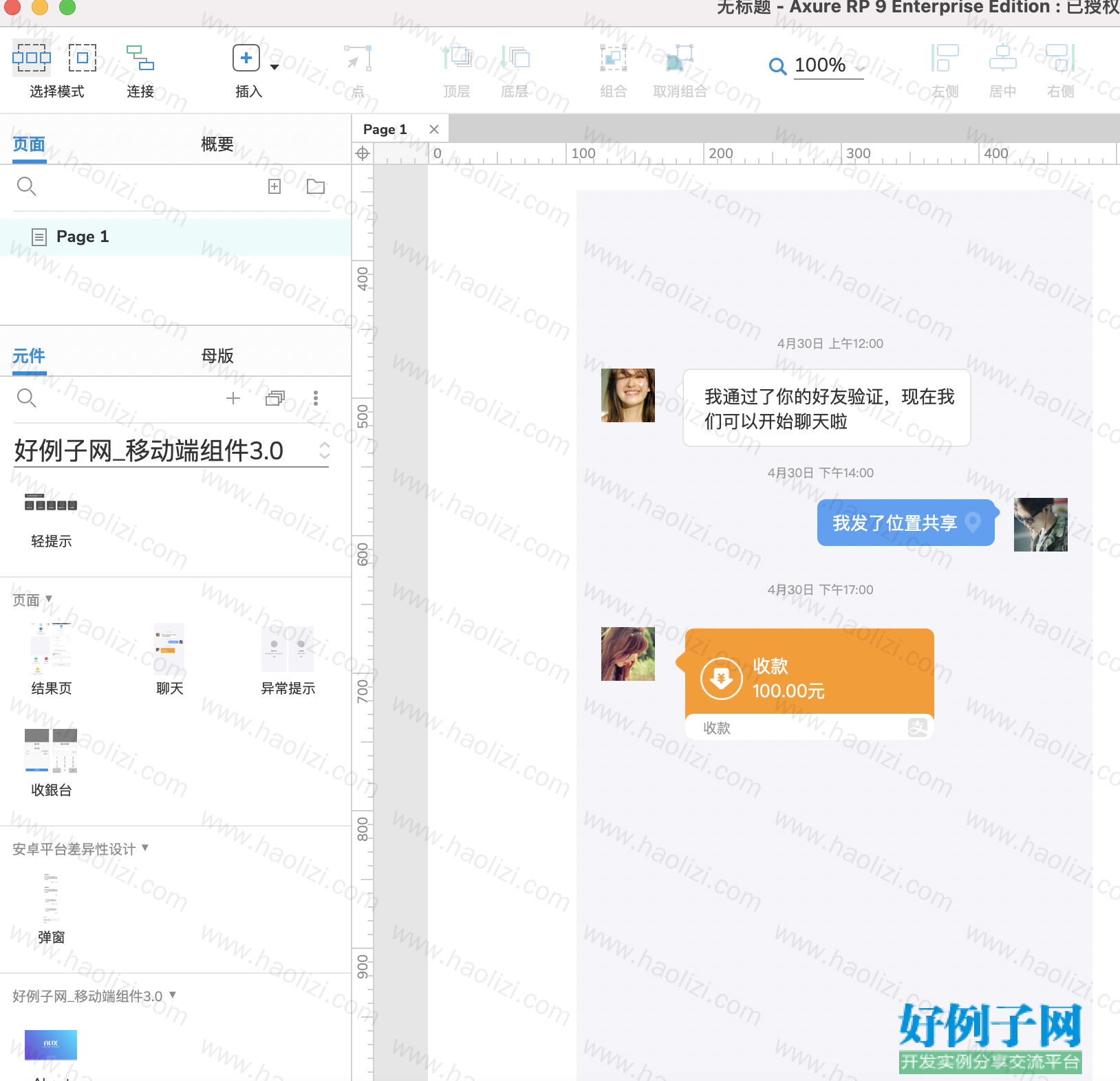The height and width of the screenshot is (1081, 1120).
Task: Click the pages panel search icon
Action: 26,186
